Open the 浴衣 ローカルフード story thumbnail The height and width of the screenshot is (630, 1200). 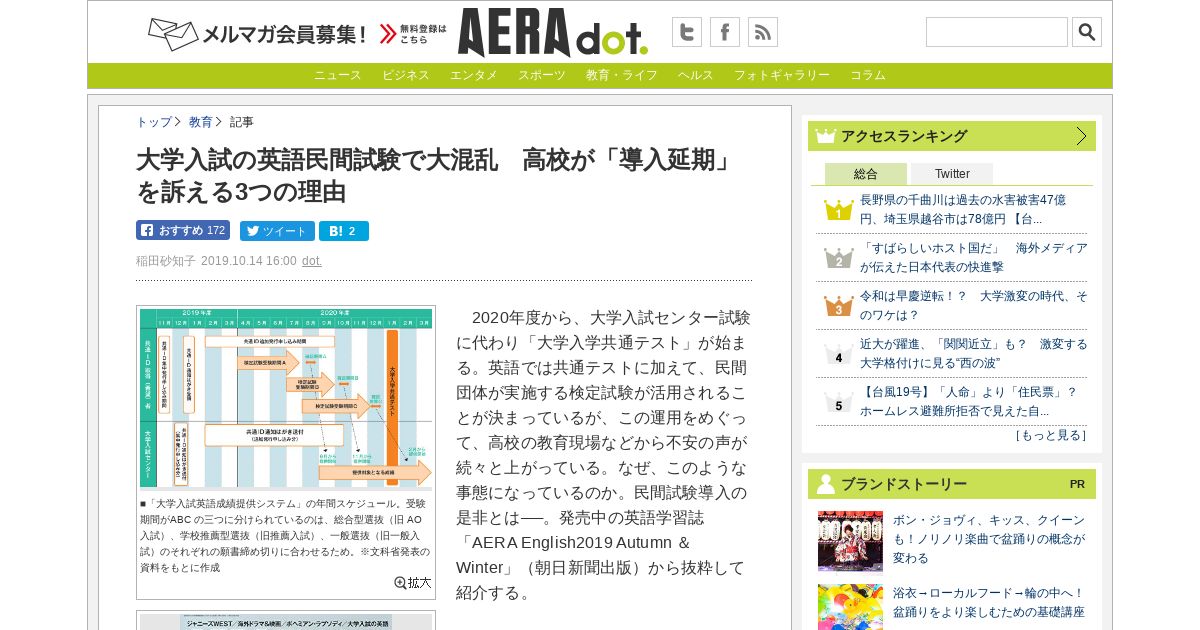[850, 607]
